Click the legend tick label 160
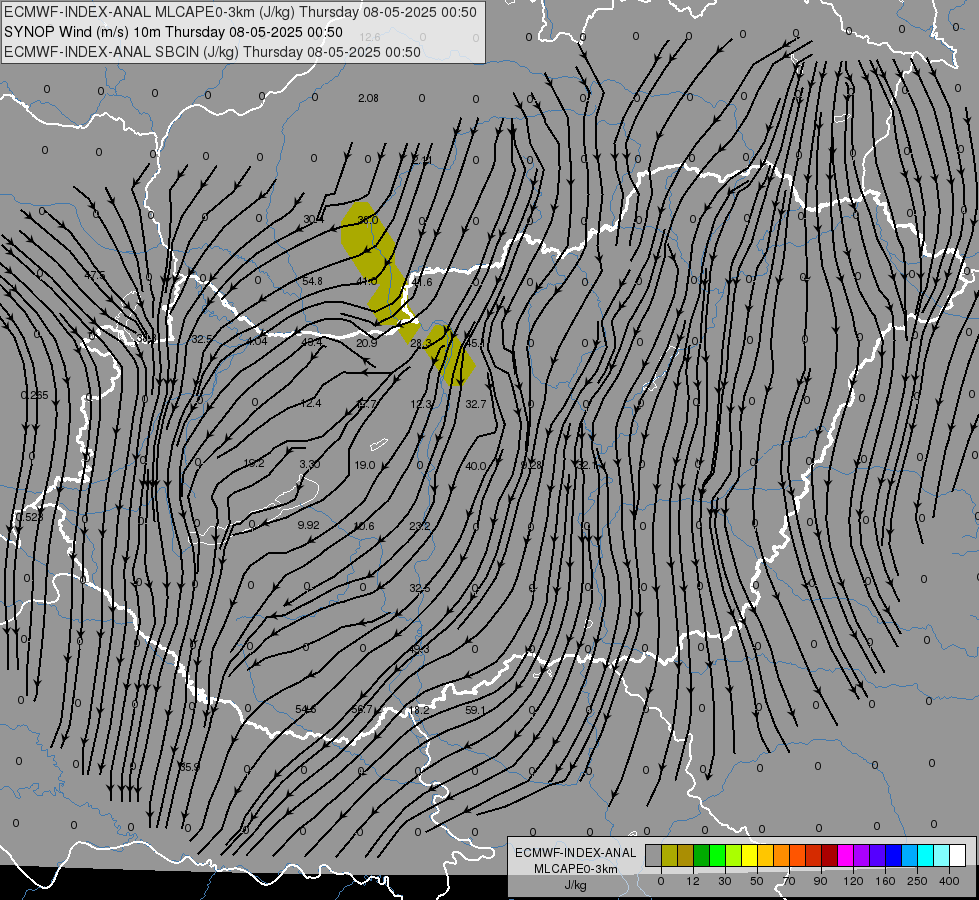Image resolution: width=979 pixels, height=900 pixels. [885, 881]
